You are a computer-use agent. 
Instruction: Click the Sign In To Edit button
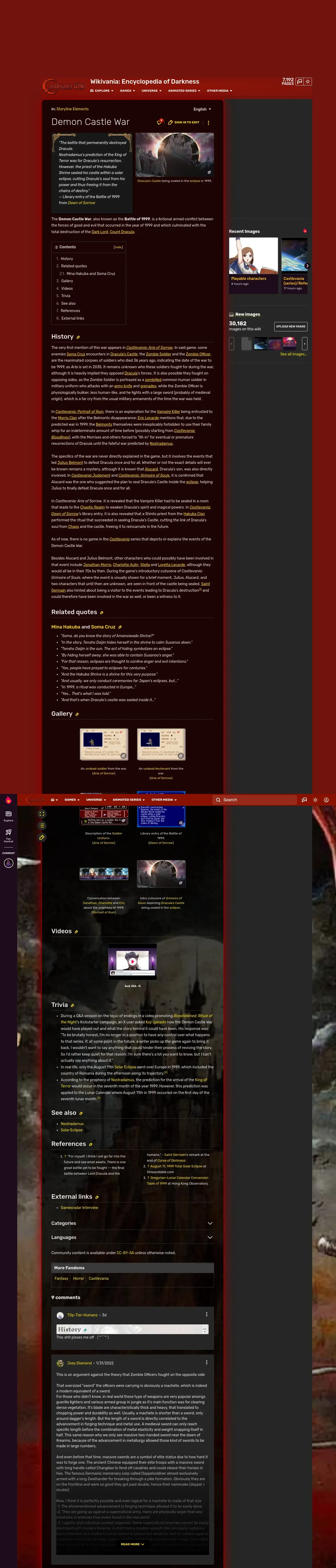tap(183, 122)
